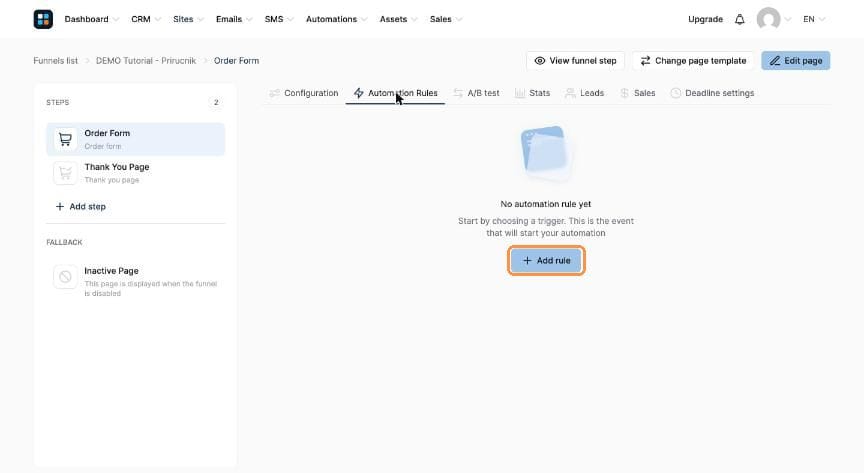Expand the Assets menu

coord(398,19)
